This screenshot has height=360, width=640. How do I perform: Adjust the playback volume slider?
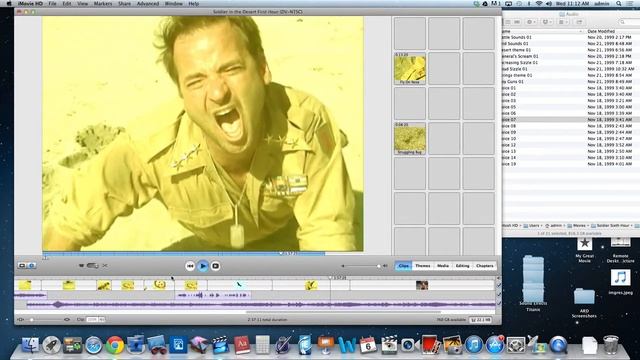pos(363,266)
